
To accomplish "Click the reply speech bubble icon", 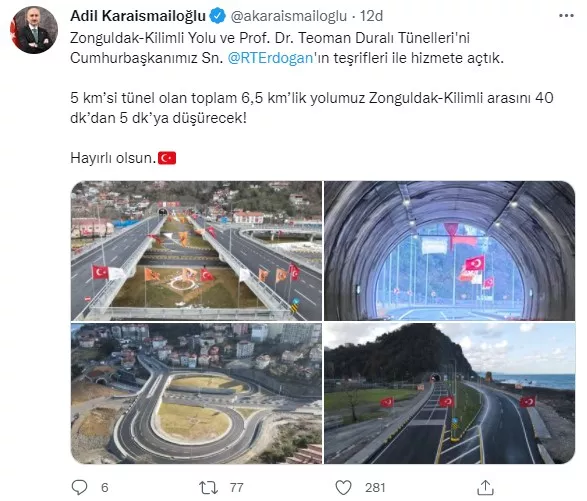I will (79, 488).
